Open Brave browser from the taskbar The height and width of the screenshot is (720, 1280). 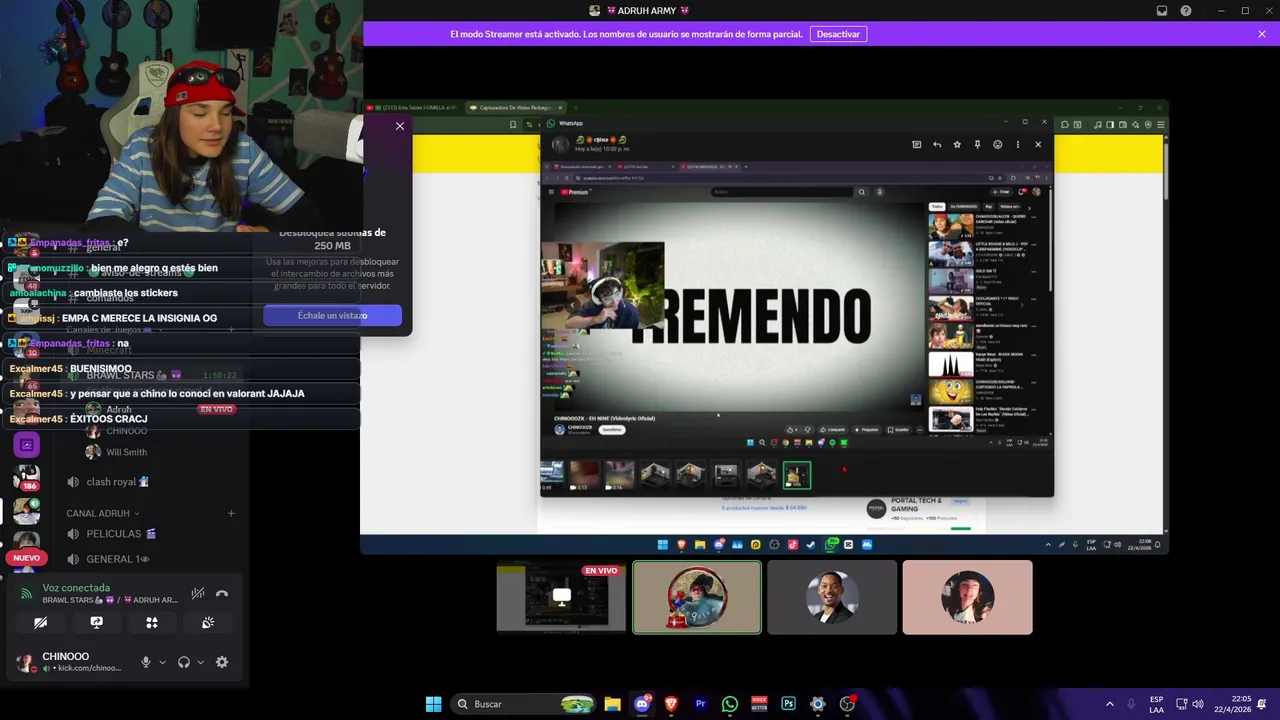coord(671,704)
